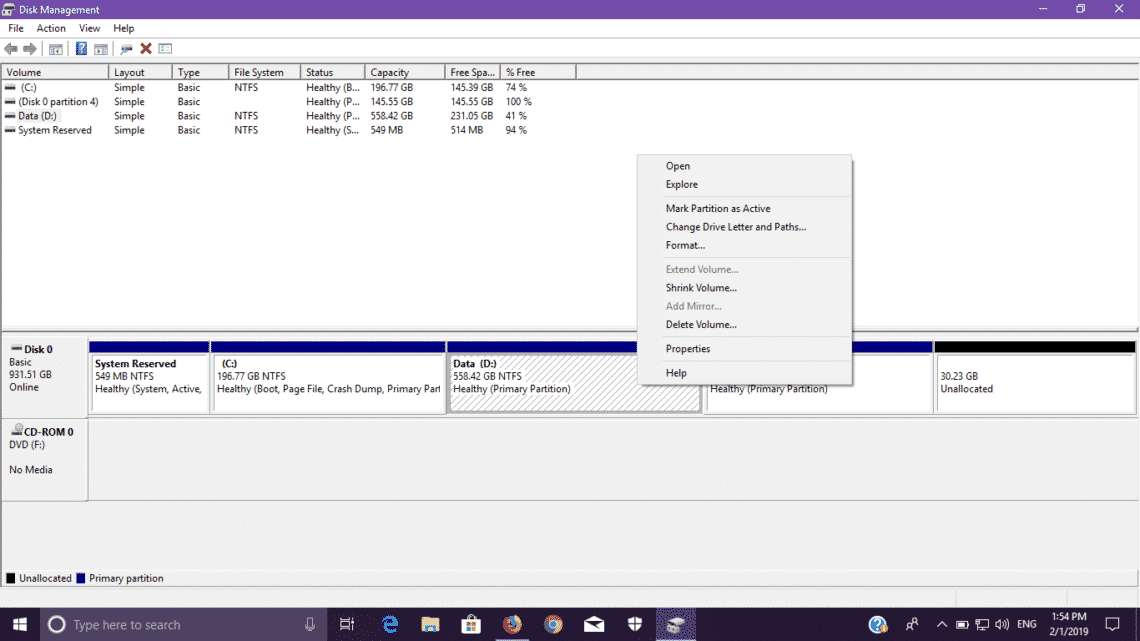1140x641 pixels.
Task: Sort by the Capacity column header
Action: pos(389,72)
